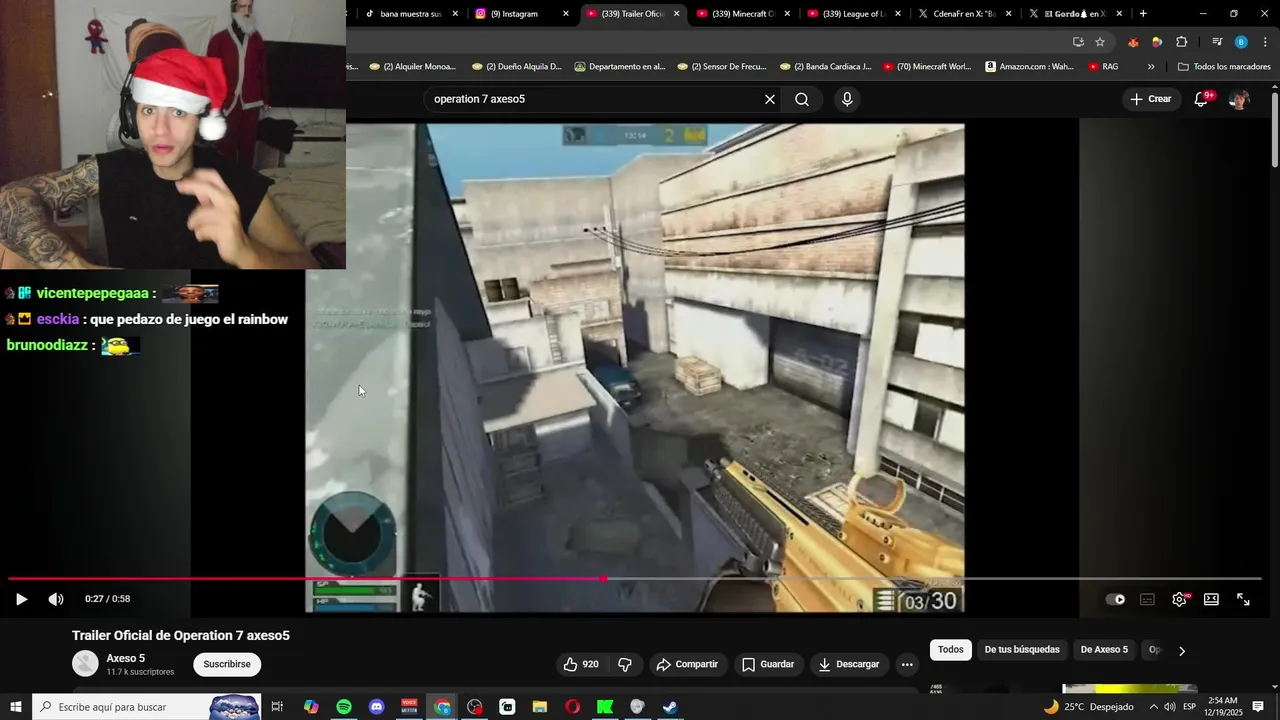This screenshot has width=1280, height=720.
Task: Open Spotify from the taskbar
Action: pyautogui.click(x=344, y=707)
